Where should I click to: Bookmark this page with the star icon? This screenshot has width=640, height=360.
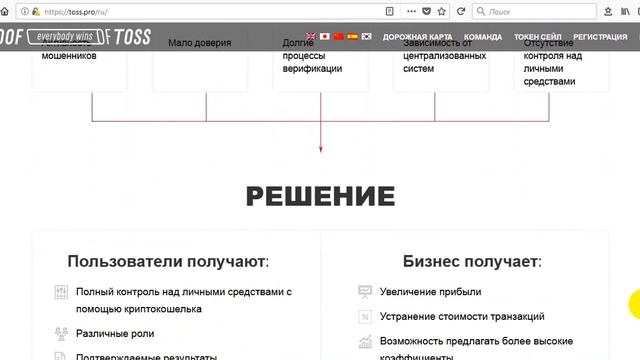tap(442, 11)
